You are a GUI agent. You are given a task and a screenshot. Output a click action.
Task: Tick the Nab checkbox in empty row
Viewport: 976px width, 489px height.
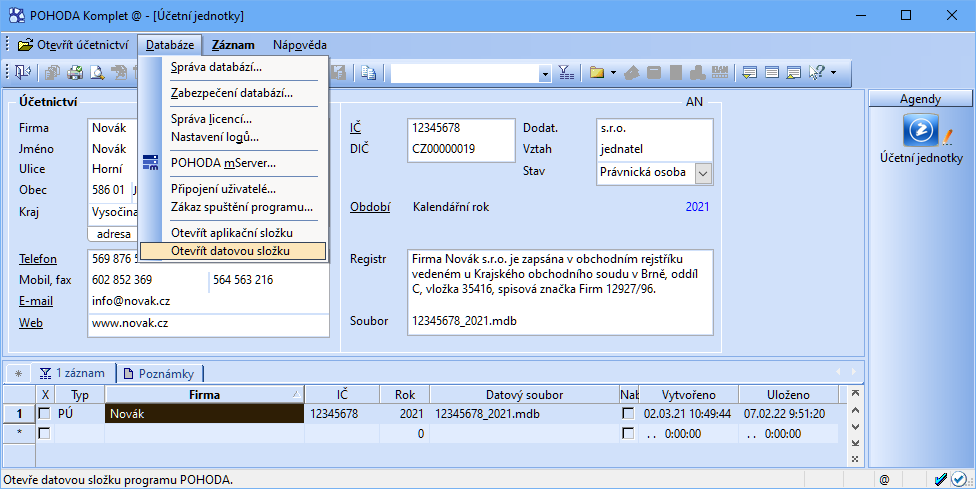tap(628, 434)
